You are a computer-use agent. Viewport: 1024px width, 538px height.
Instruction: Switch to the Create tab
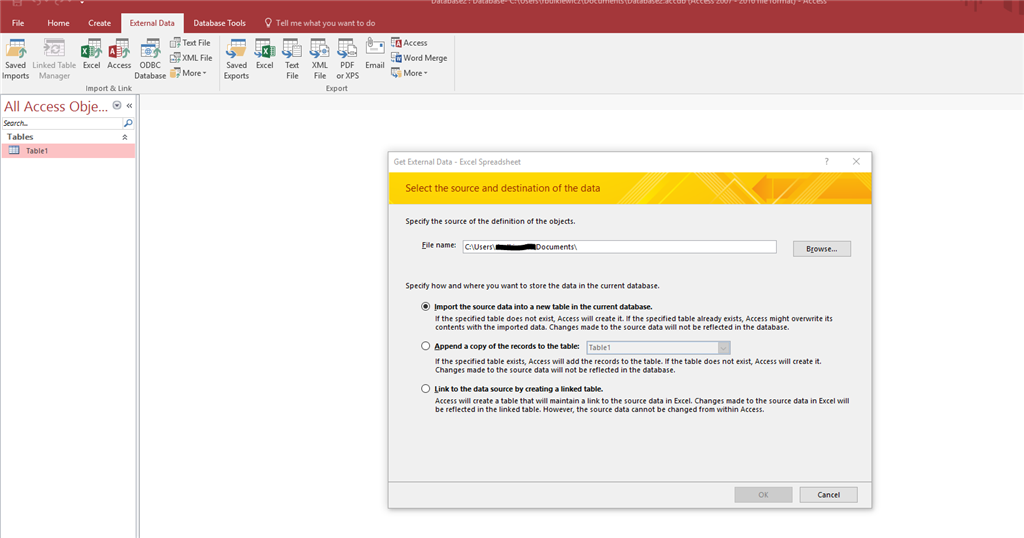point(99,23)
